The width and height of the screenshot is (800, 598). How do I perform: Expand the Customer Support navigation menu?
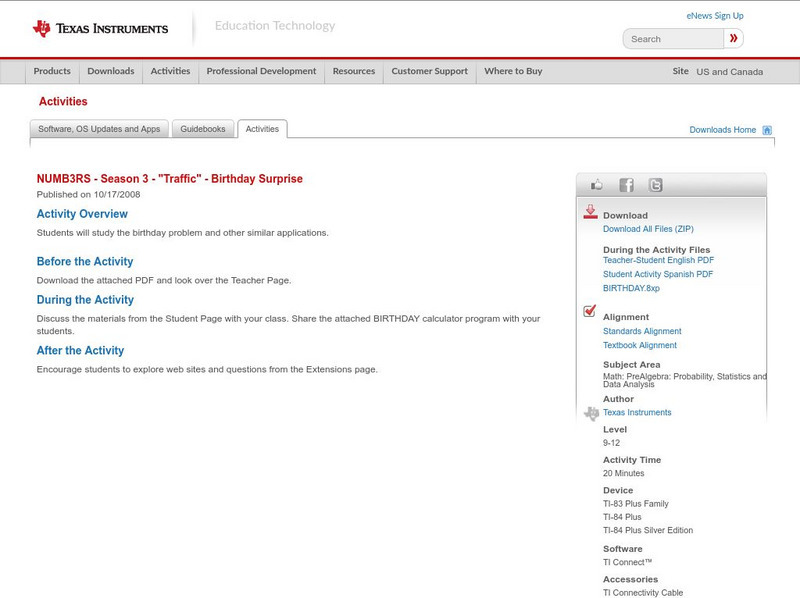(429, 71)
